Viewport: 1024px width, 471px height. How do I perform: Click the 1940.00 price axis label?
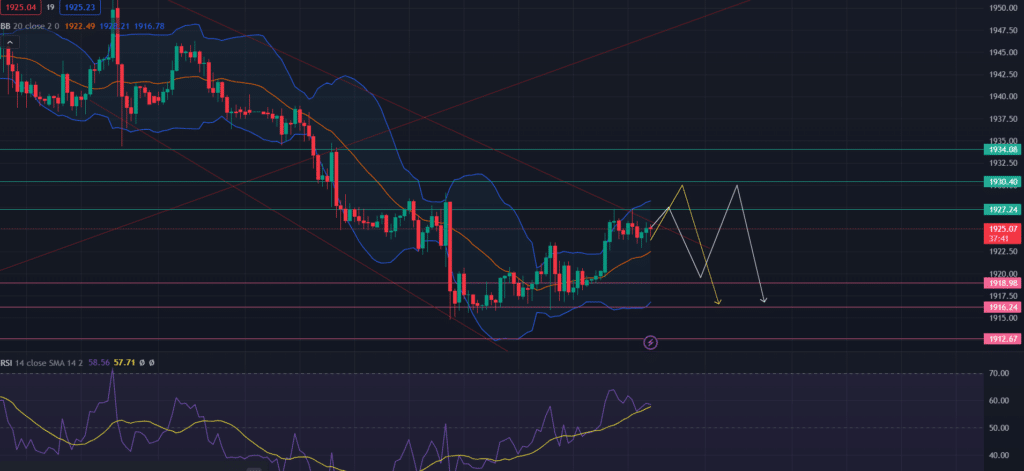[x=1004, y=97]
